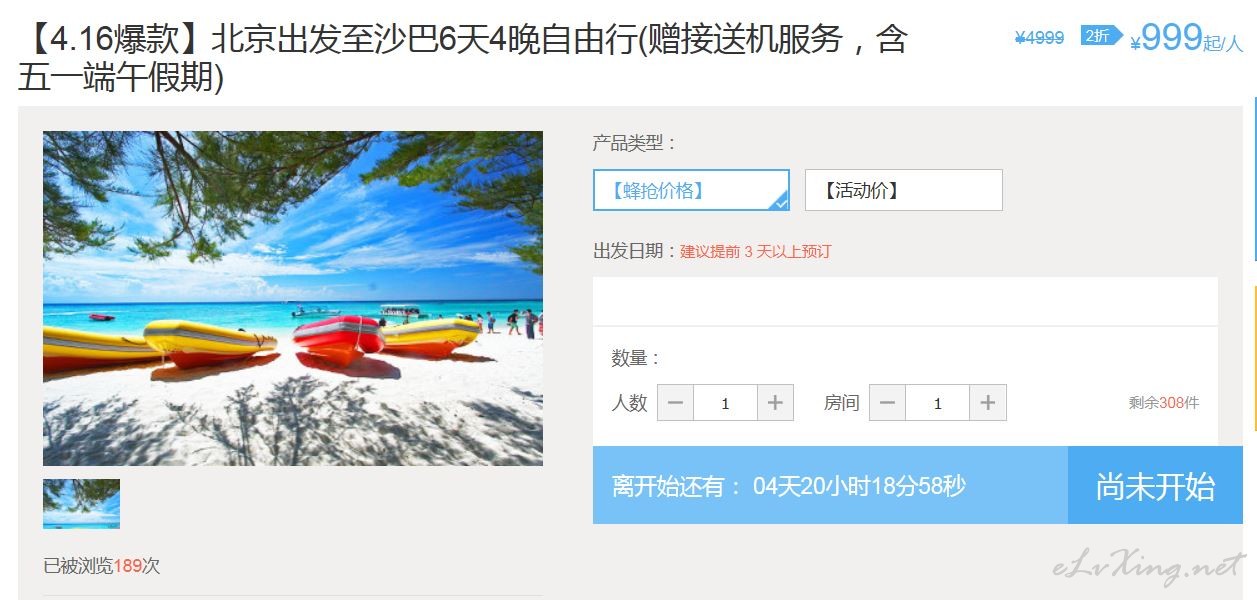Click the main beach boats photo
The image size is (1257, 600).
click(x=293, y=298)
